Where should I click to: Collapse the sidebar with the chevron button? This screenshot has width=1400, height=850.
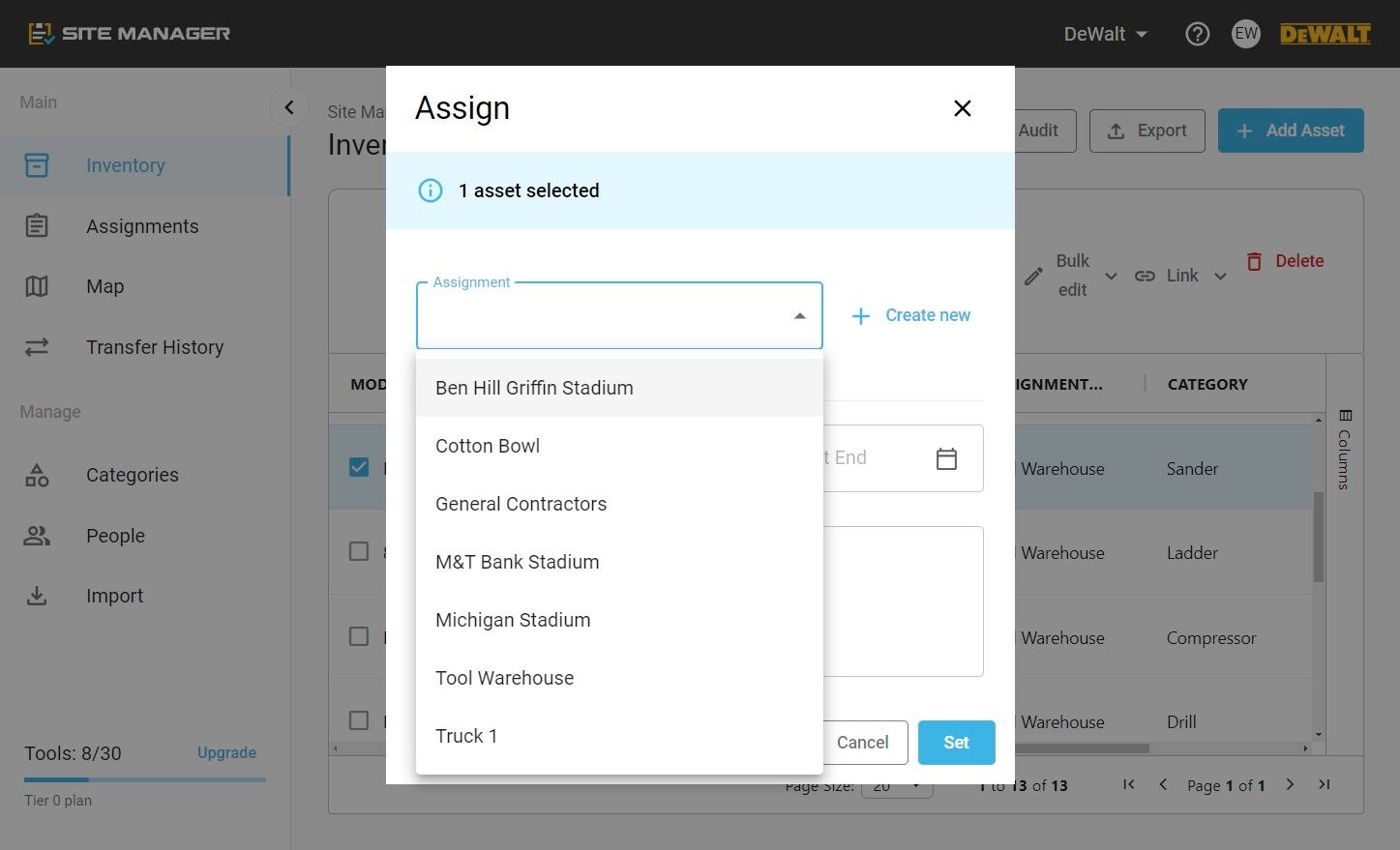coord(288,107)
